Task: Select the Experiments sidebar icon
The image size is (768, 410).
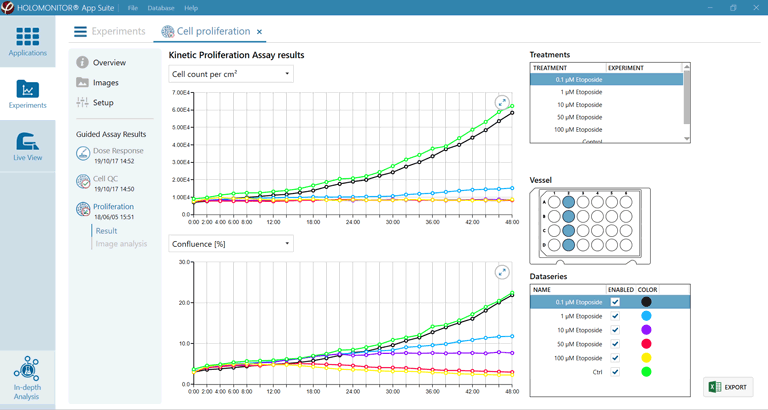Action: coord(27,94)
